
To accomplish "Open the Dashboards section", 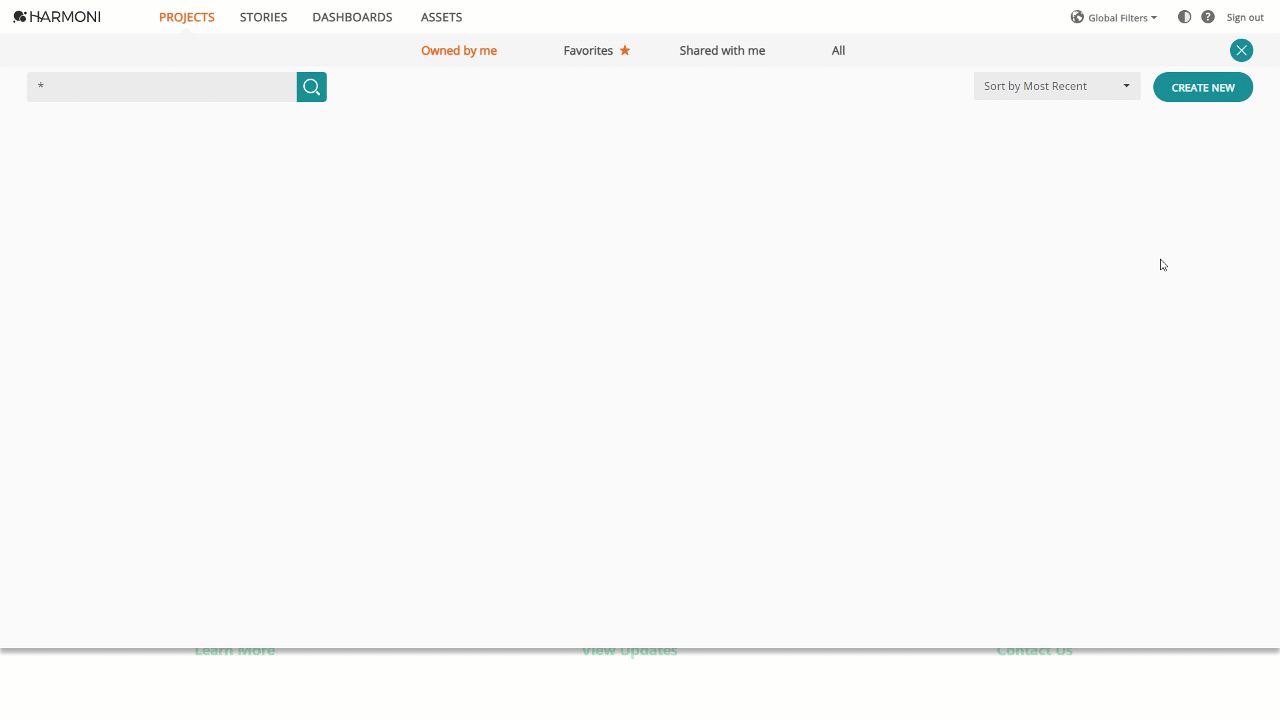I will 352,17.
